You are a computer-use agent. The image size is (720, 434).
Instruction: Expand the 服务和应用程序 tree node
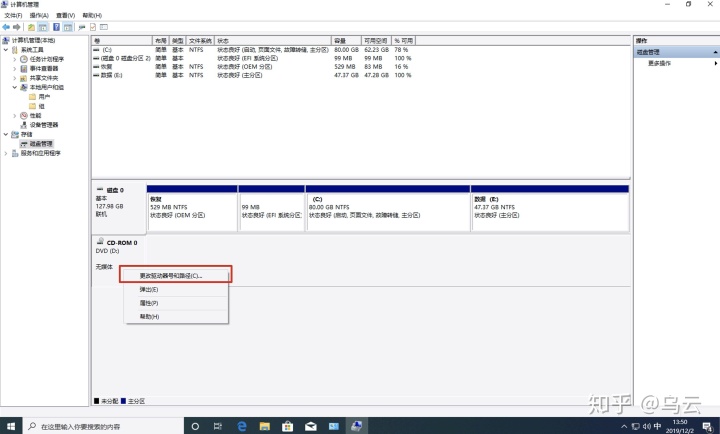coord(6,153)
